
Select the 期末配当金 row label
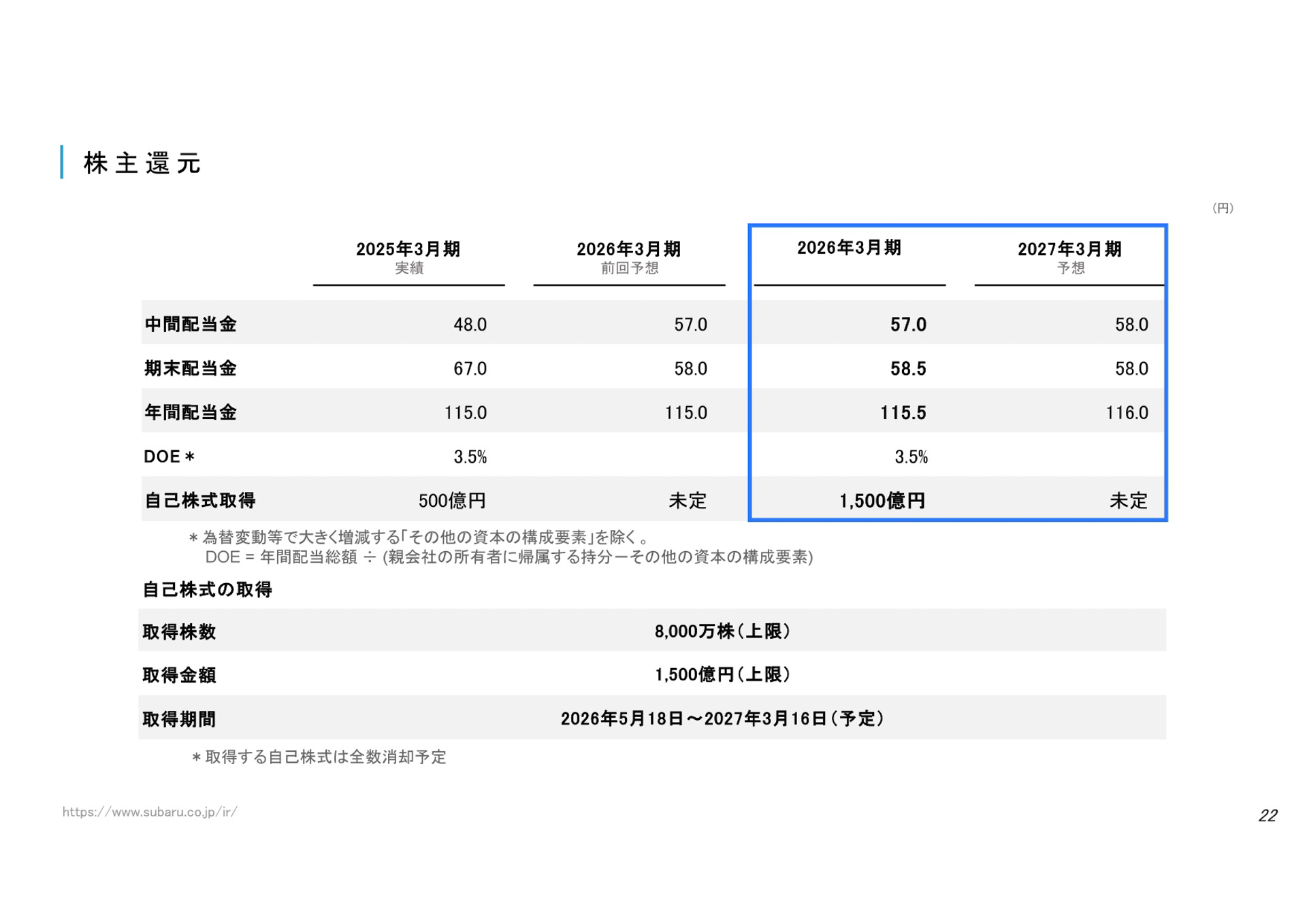tap(191, 368)
